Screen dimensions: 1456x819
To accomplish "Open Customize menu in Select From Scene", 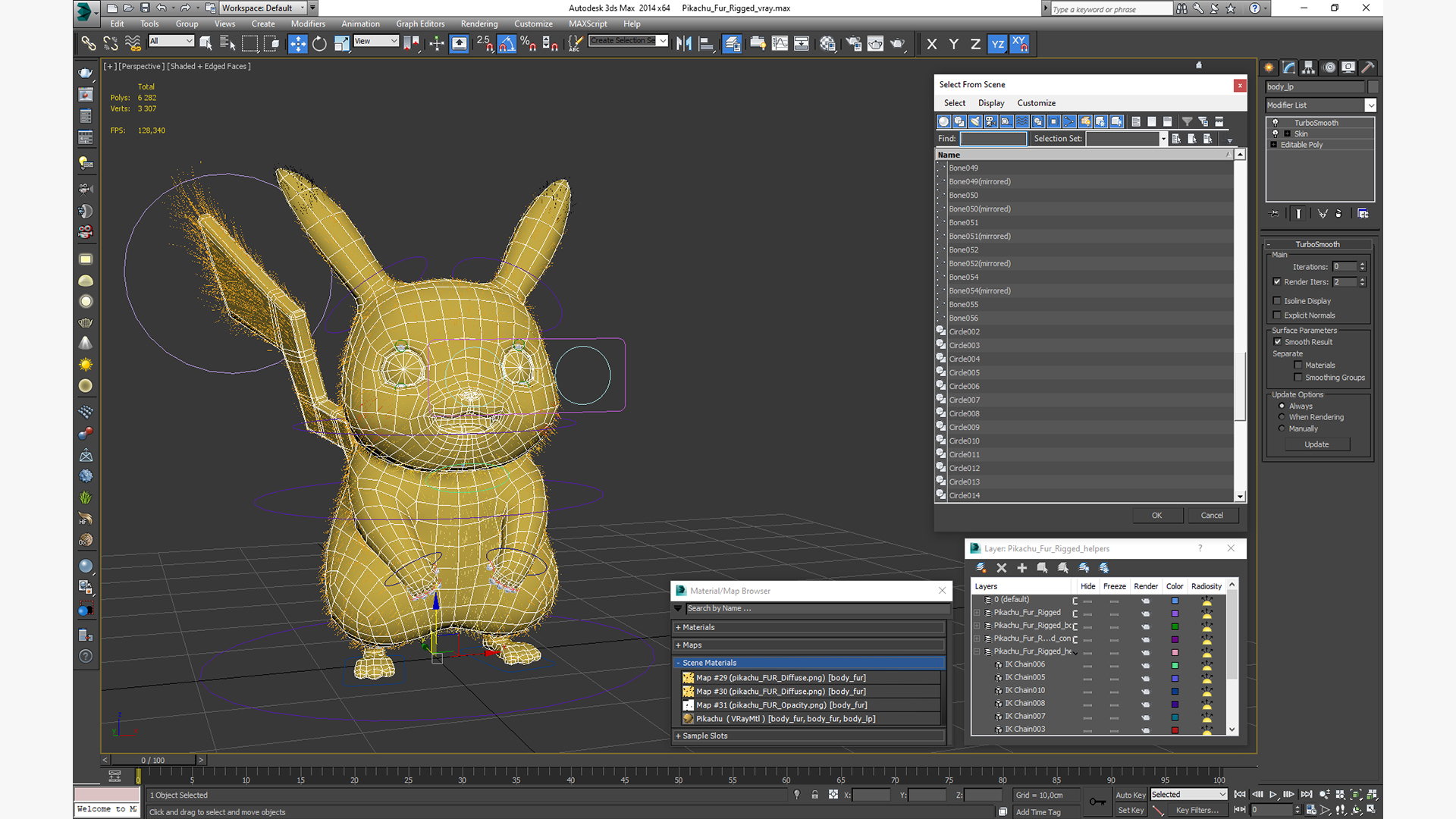I will (1036, 103).
